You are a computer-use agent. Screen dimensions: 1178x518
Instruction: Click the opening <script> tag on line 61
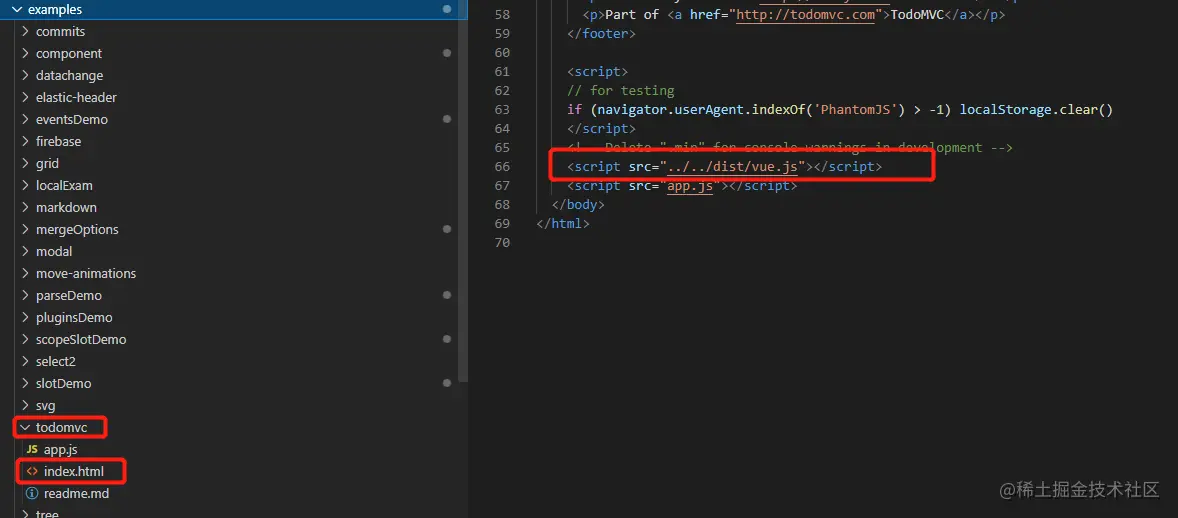coord(598,71)
